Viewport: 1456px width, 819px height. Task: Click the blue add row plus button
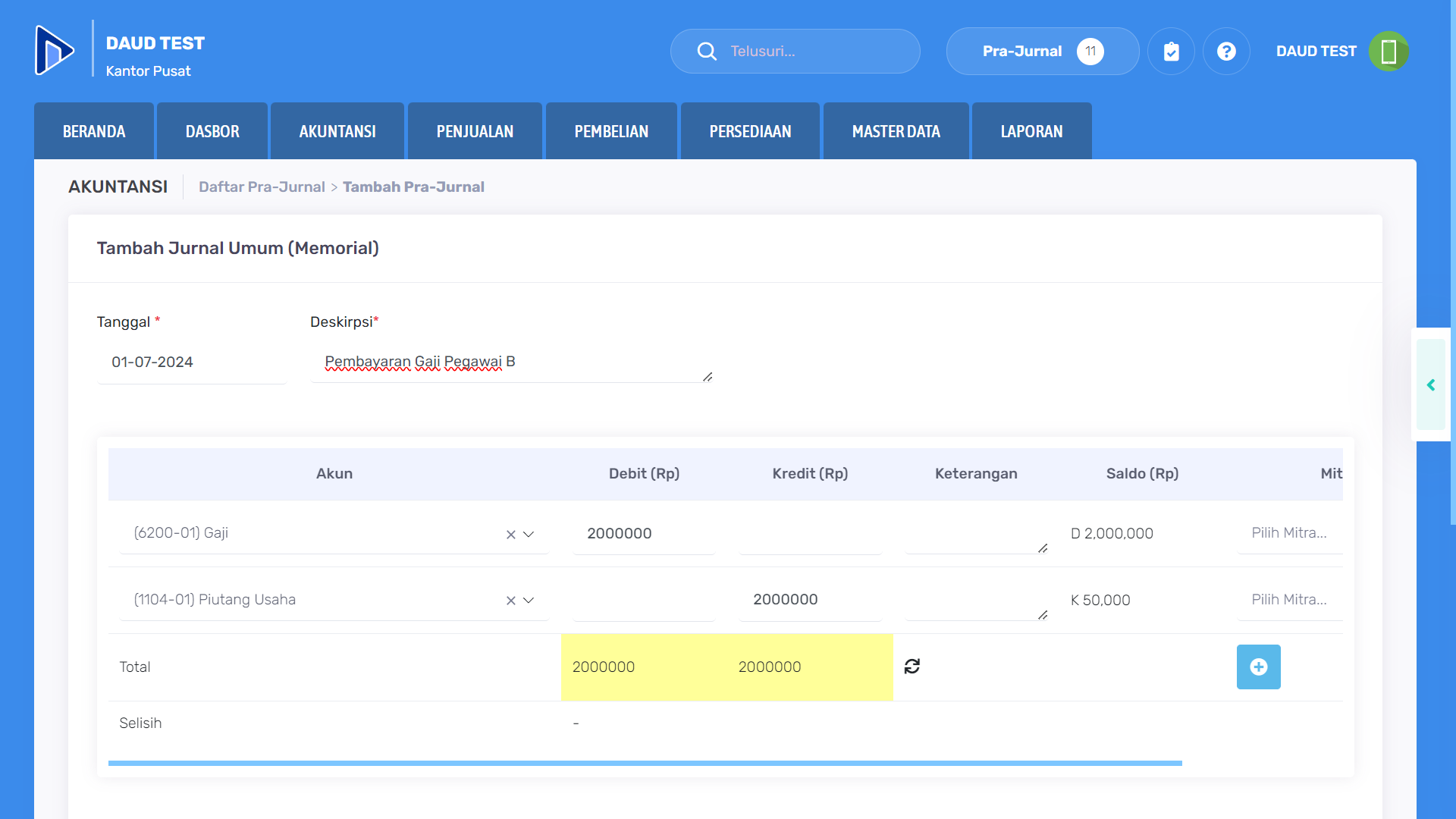point(1258,667)
